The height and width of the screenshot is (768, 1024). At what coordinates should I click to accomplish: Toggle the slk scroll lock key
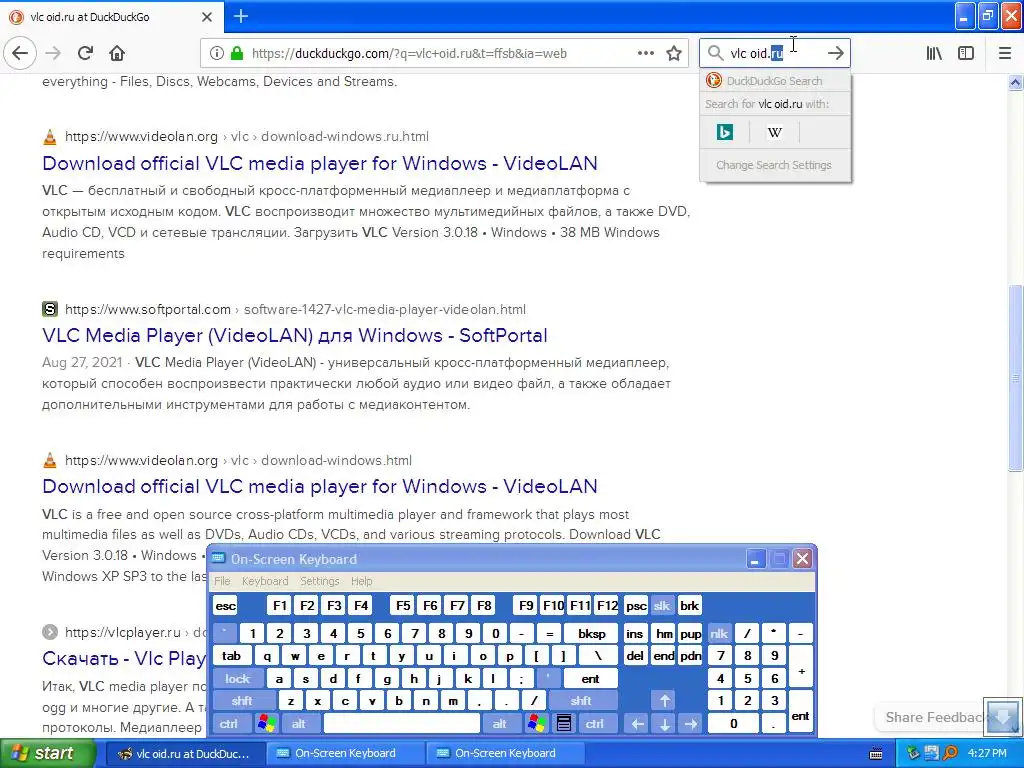coord(662,606)
